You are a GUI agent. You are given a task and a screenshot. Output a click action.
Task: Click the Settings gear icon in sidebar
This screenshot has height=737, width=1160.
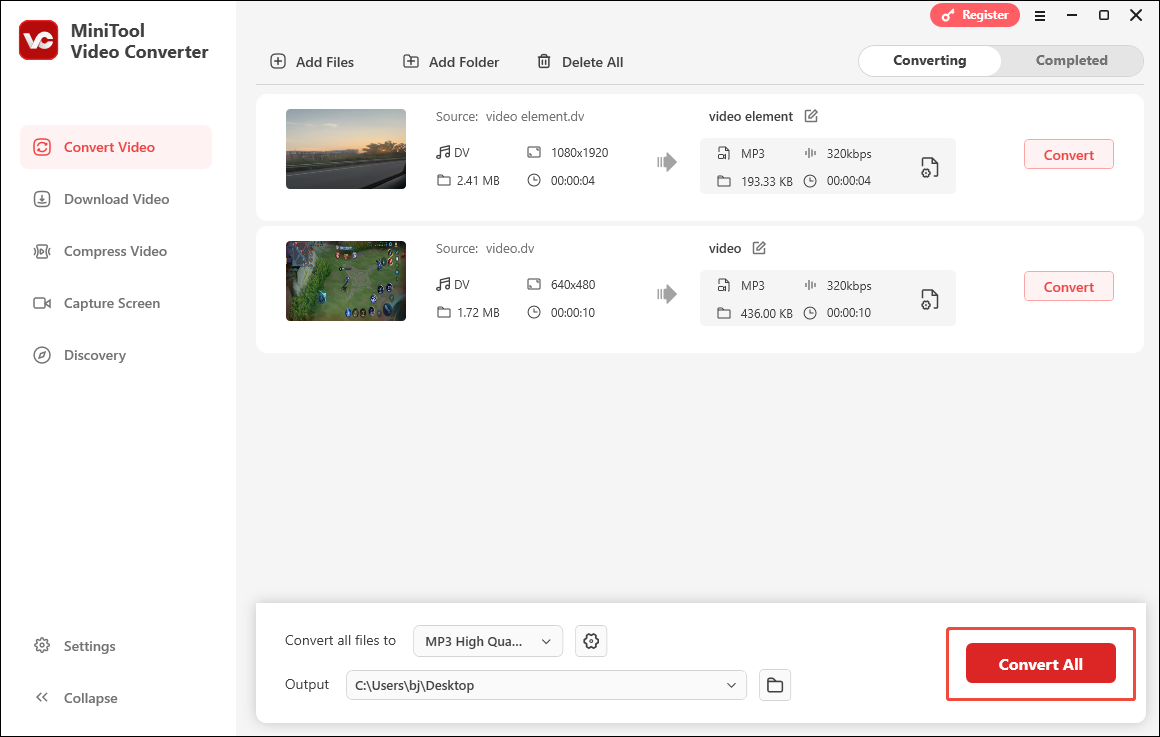point(42,645)
